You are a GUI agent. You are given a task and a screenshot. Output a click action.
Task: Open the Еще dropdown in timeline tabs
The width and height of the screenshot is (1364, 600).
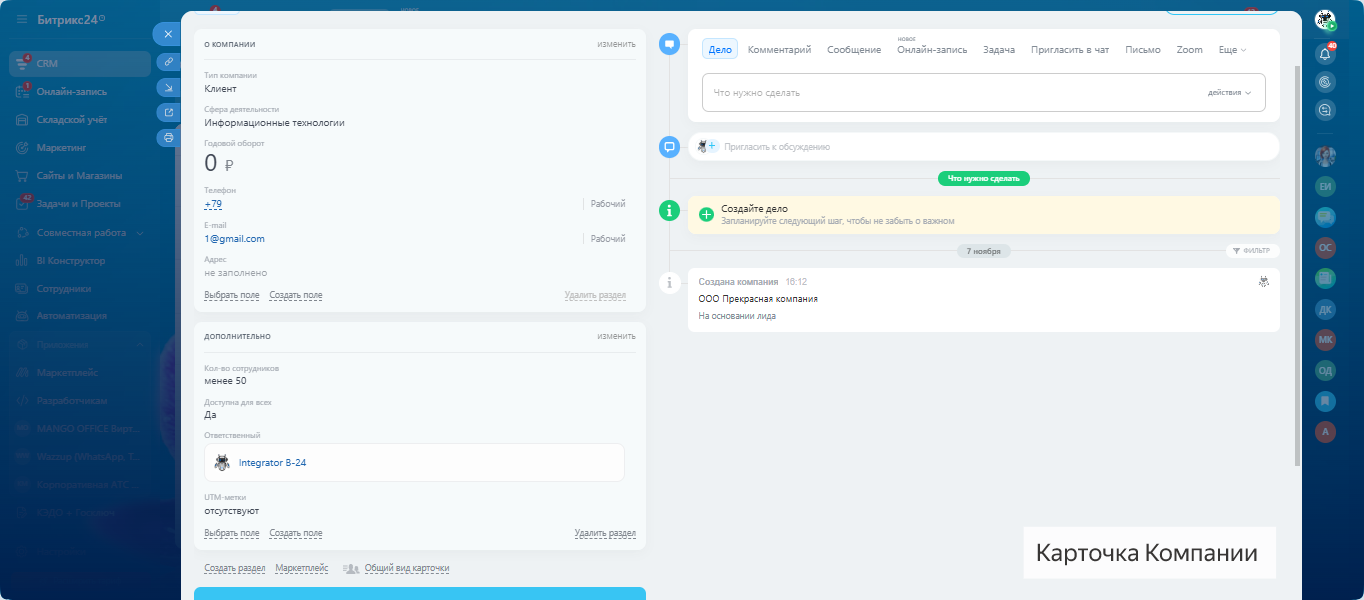click(1232, 50)
